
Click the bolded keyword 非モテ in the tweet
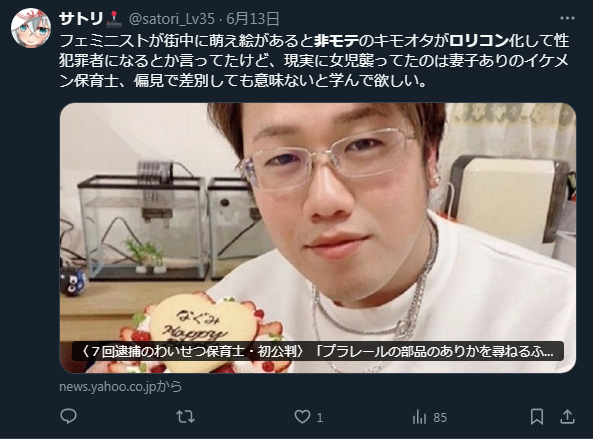coord(336,41)
